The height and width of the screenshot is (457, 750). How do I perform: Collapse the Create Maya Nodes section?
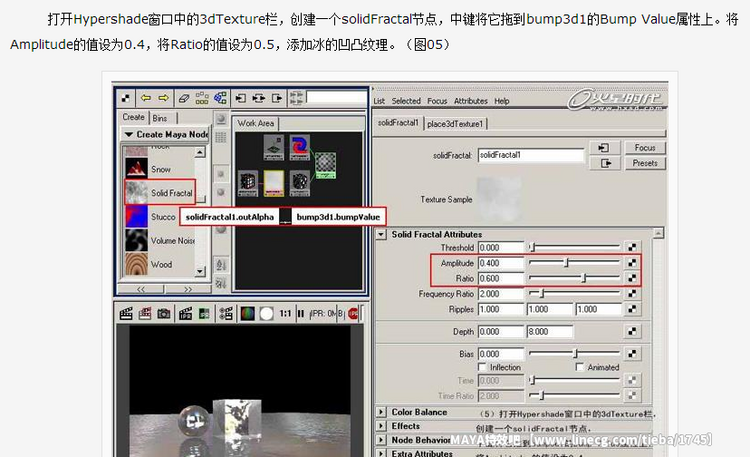point(129,134)
